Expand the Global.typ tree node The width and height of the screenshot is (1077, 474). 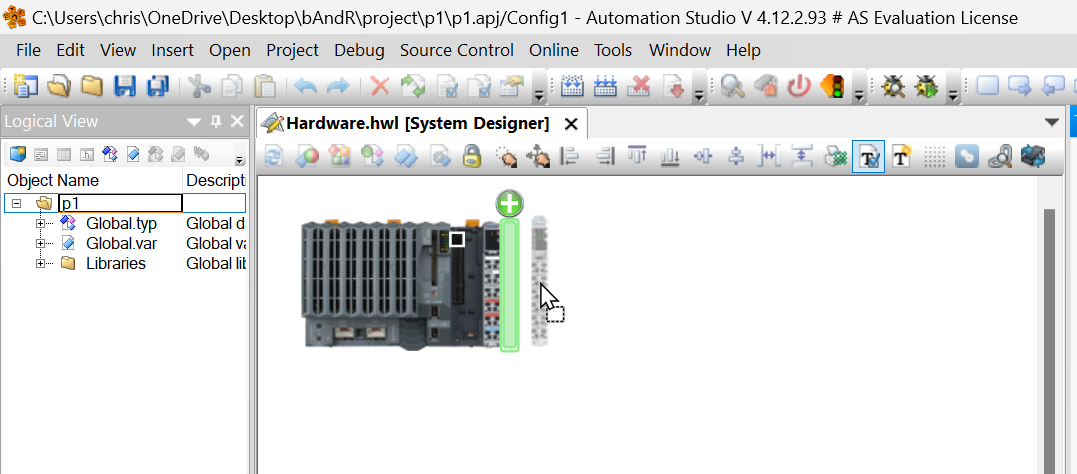(x=41, y=223)
